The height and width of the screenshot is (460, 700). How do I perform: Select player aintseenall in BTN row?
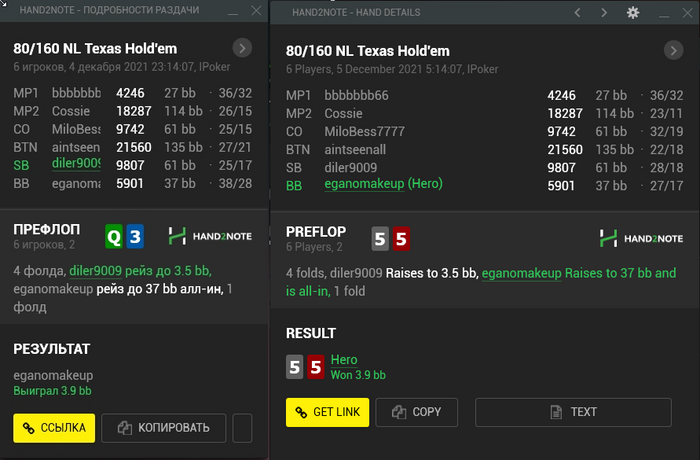coord(355,150)
